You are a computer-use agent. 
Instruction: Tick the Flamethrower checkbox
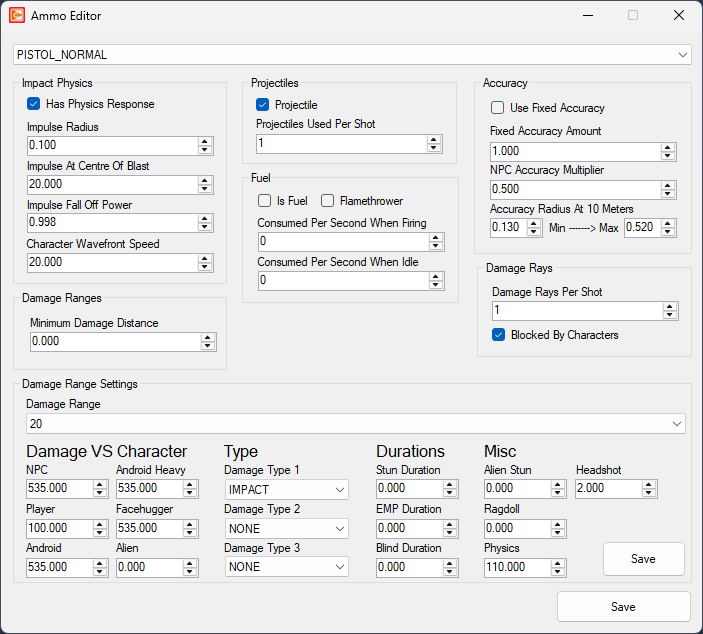click(327, 201)
